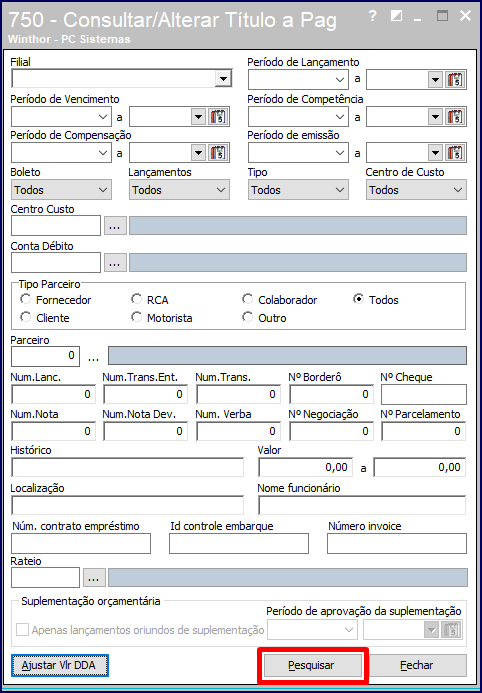Open calendar icon for Período de Competência

tap(455, 117)
